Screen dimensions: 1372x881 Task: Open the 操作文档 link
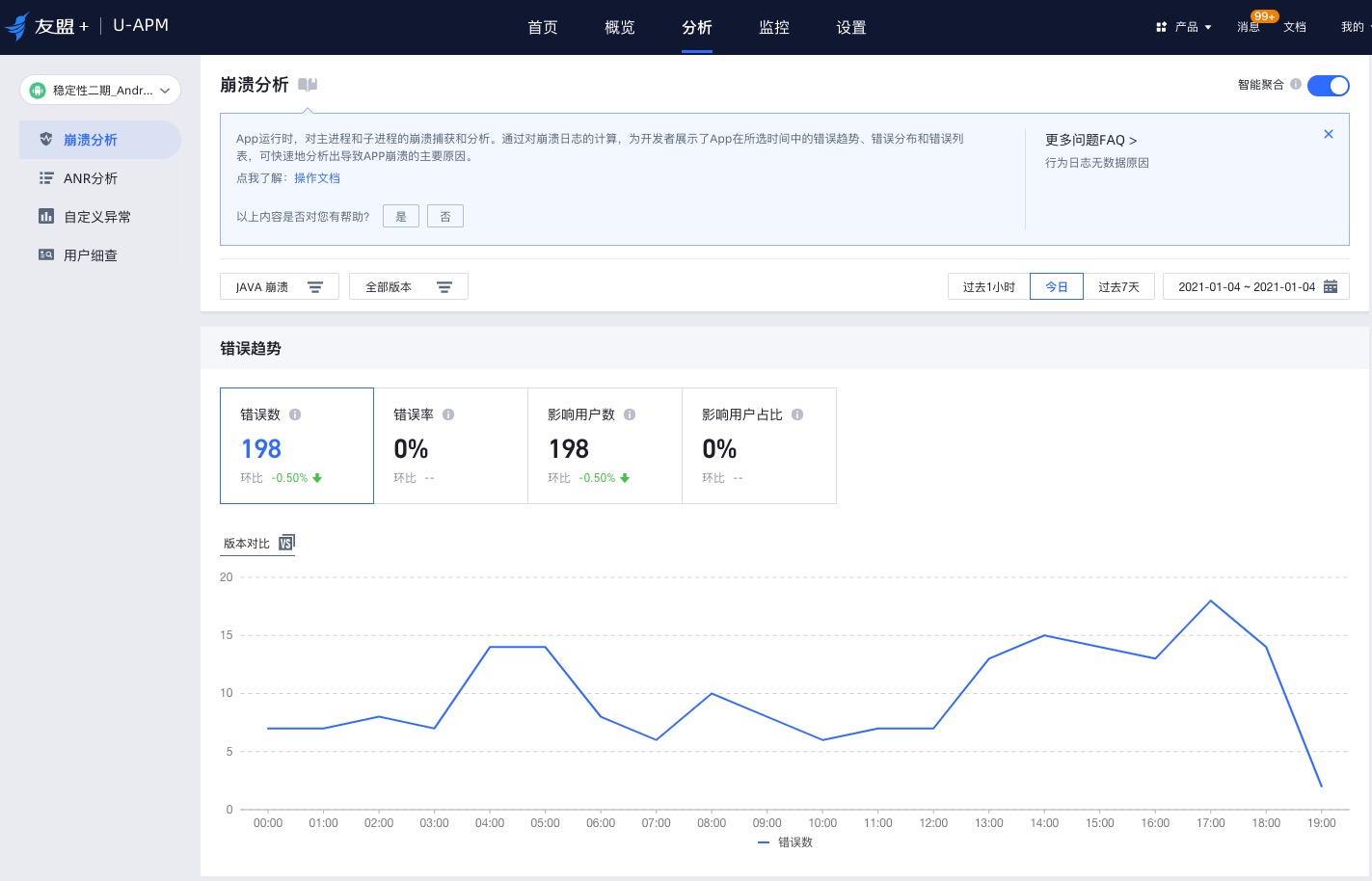click(x=317, y=178)
